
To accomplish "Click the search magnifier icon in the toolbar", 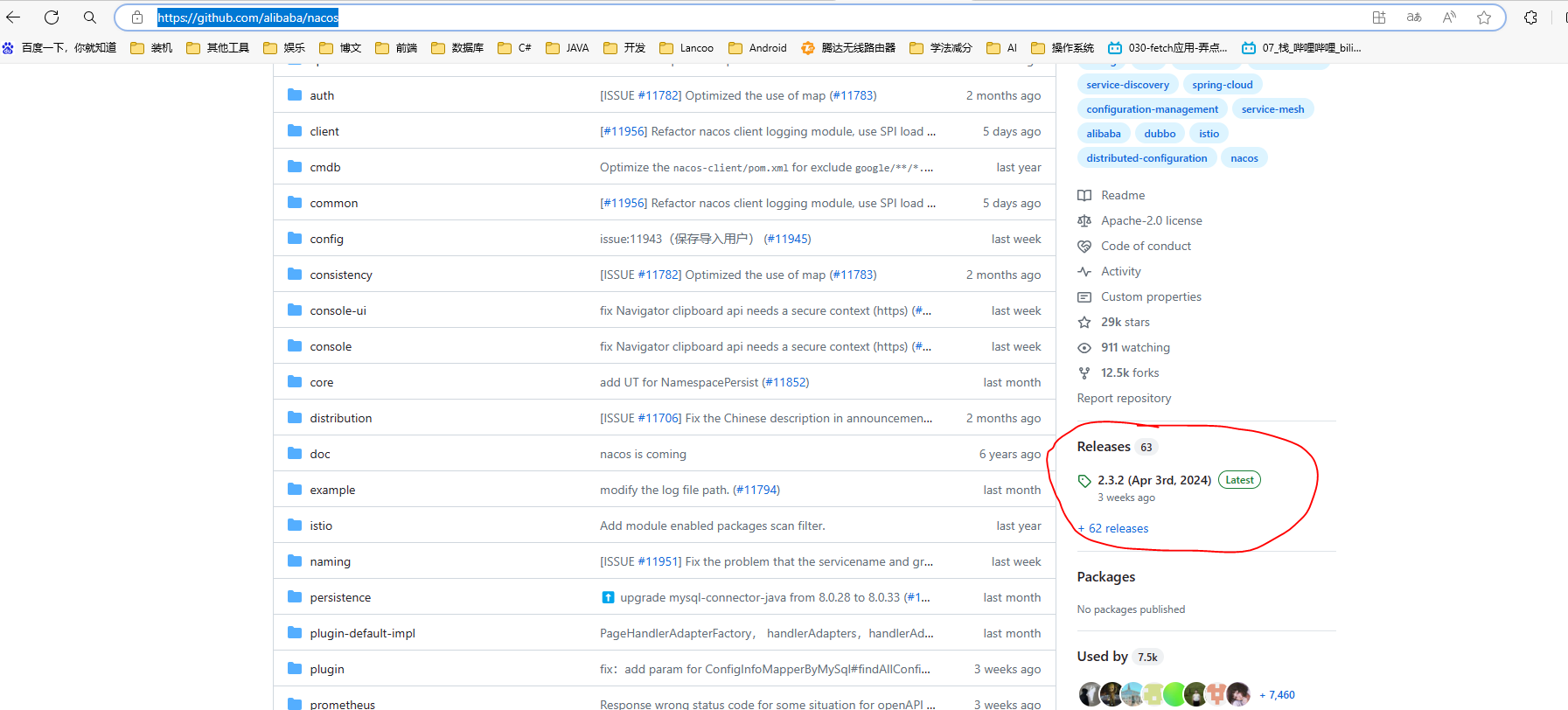I will [x=90, y=17].
